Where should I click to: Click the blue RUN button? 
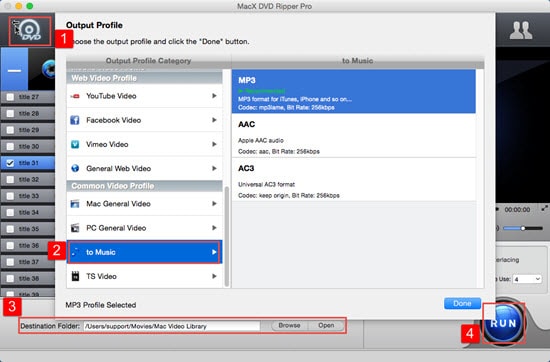pos(504,323)
